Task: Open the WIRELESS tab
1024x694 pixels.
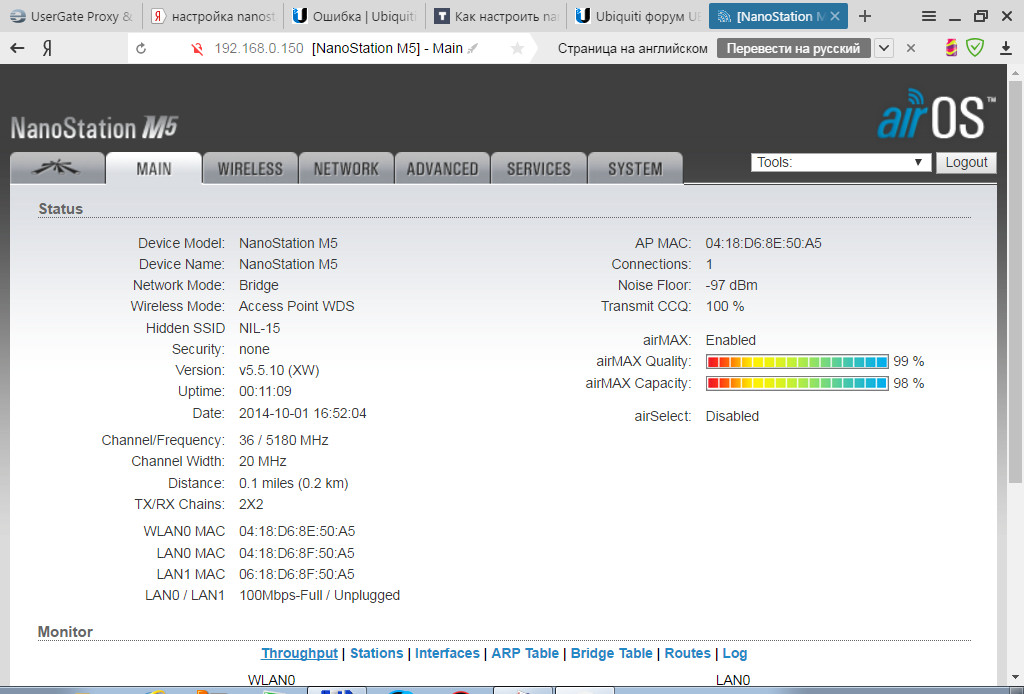Action: pyautogui.click(x=250, y=168)
